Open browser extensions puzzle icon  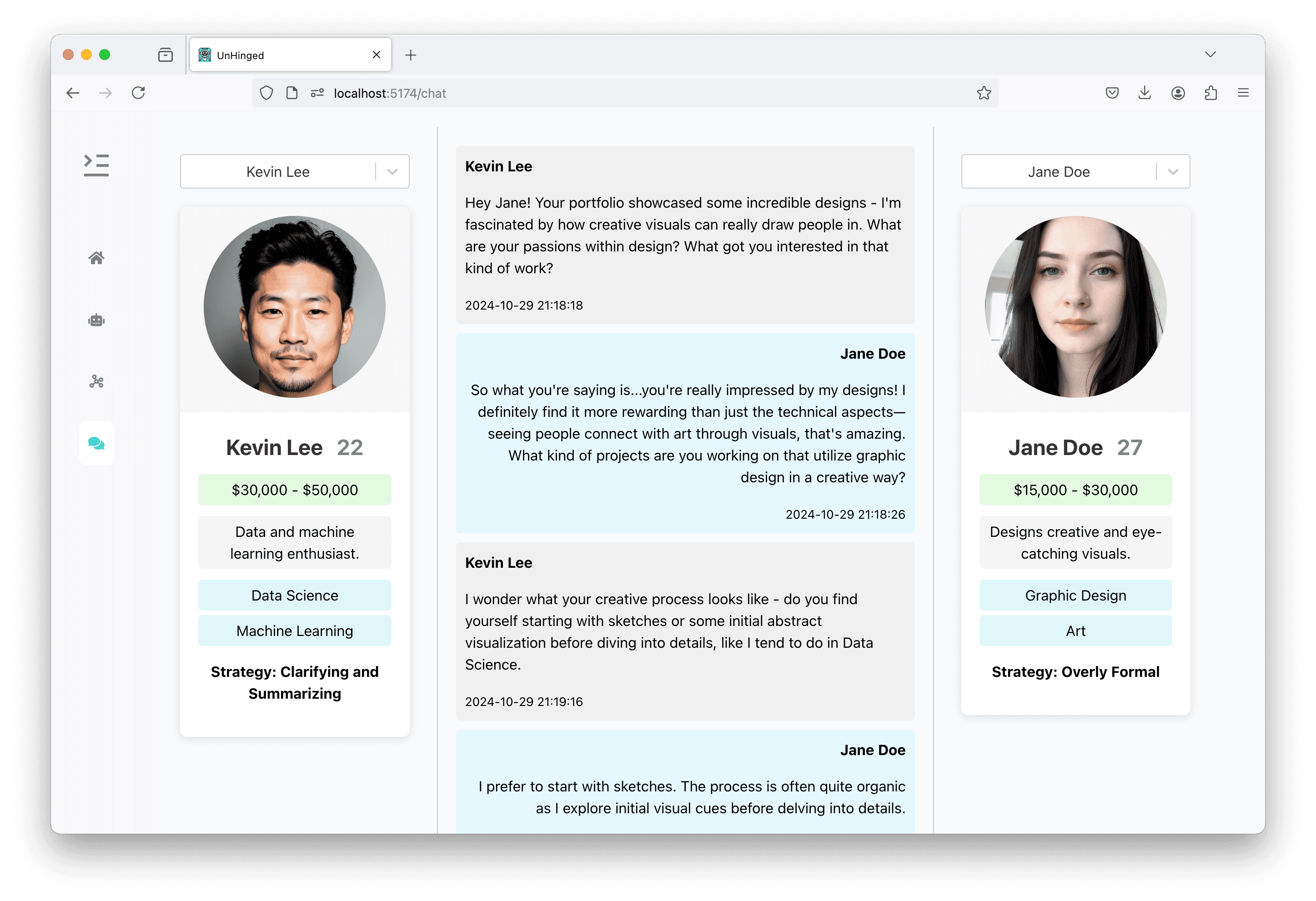(x=1211, y=93)
